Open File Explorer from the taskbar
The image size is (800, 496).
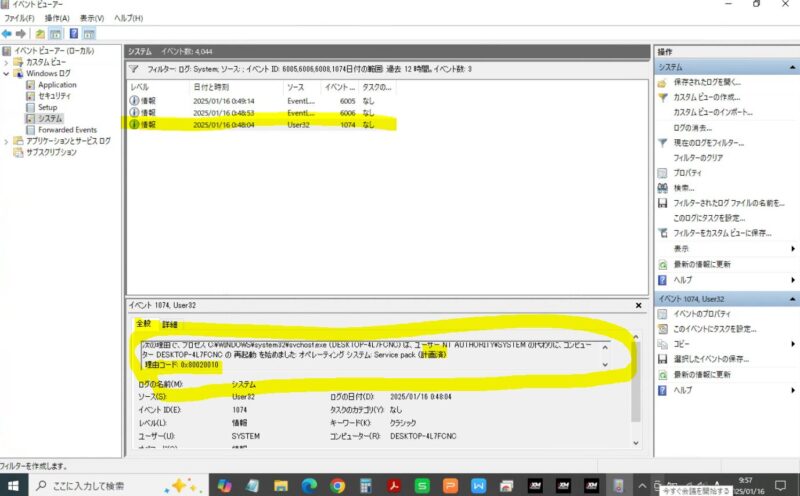tap(281, 486)
